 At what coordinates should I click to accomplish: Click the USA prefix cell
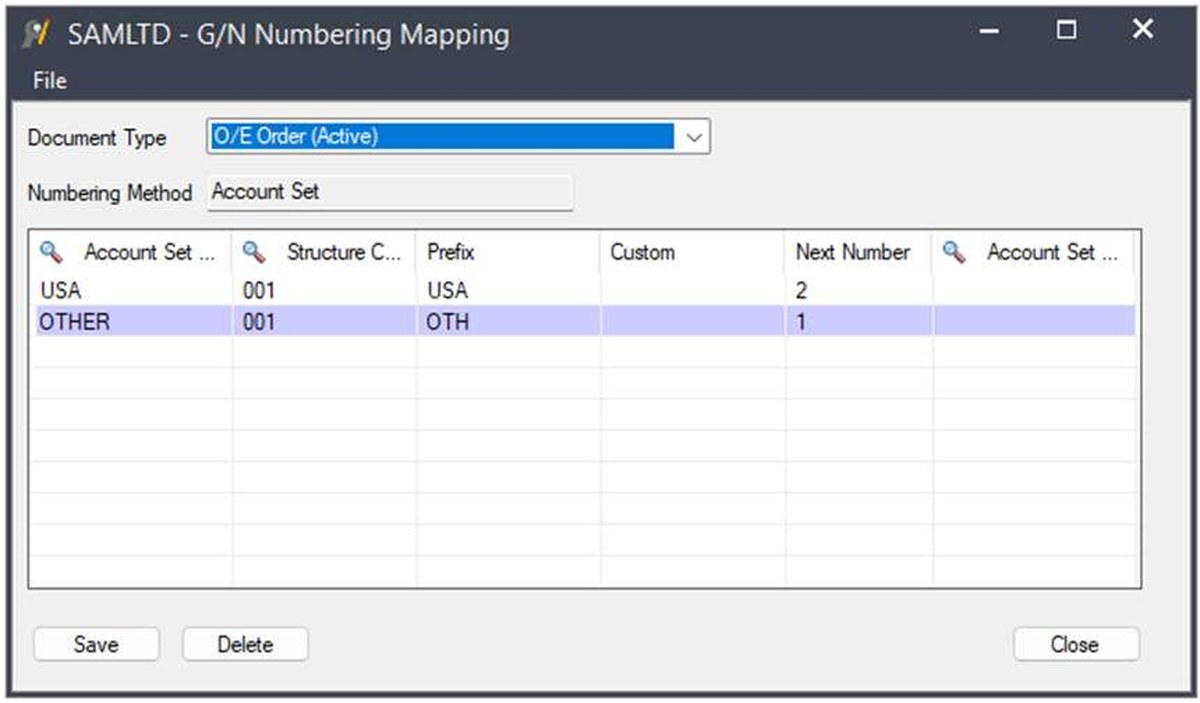pyautogui.click(x=509, y=290)
